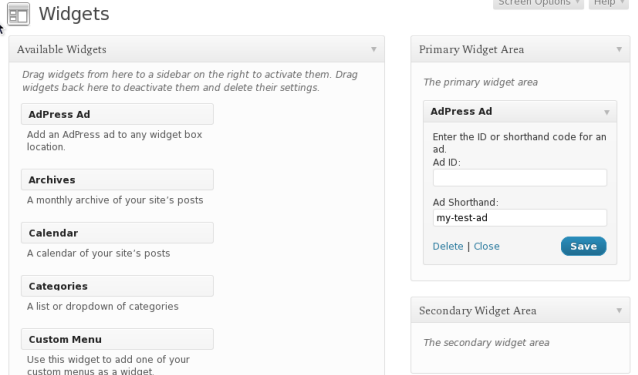This screenshot has height=375, width=638.
Task: Select the Calendar widget bar
Action: coord(117,233)
